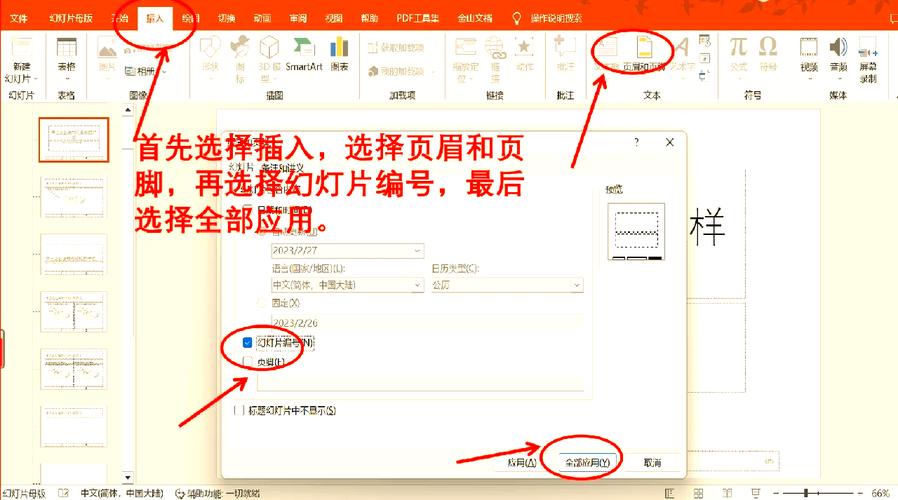Screen dimensions: 898x500
Task: Click the 屏幕录制 (Screen Recording) icon
Action: pos(868,47)
